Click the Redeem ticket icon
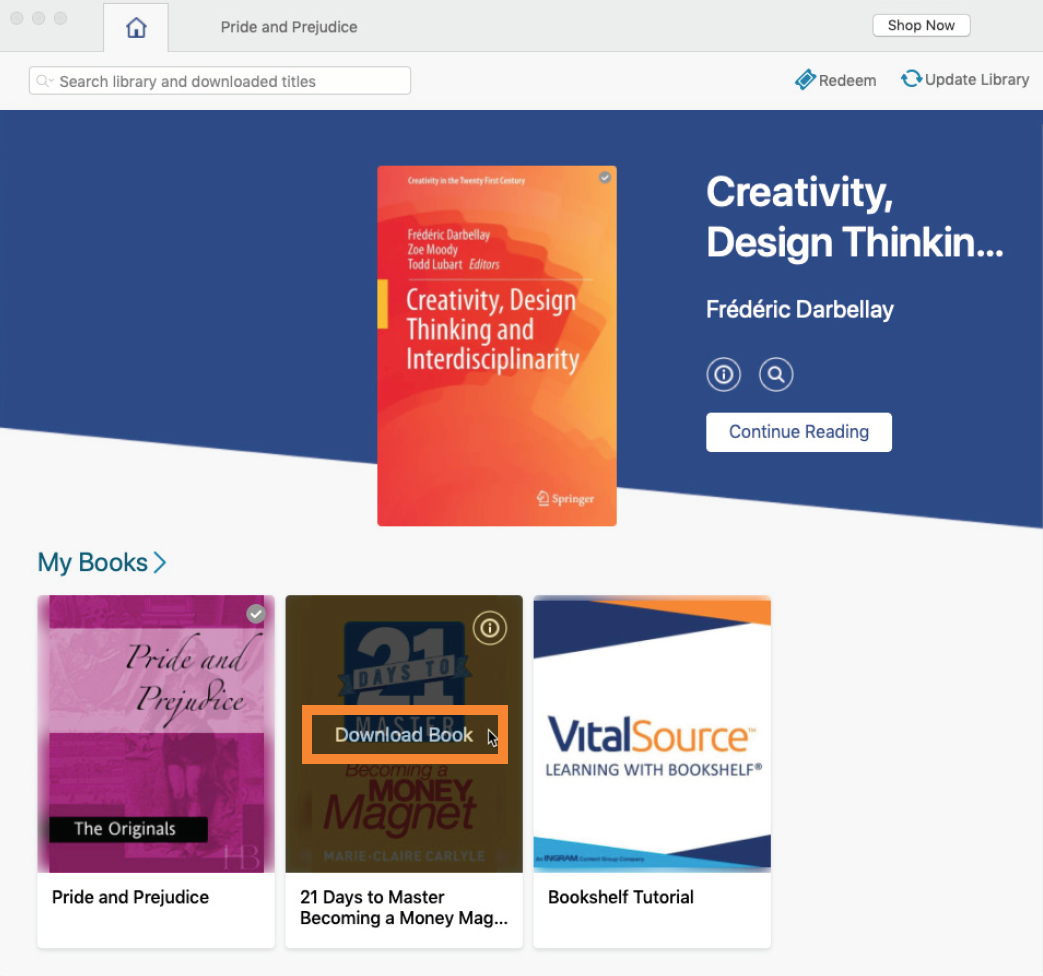 pyautogui.click(x=805, y=80)
